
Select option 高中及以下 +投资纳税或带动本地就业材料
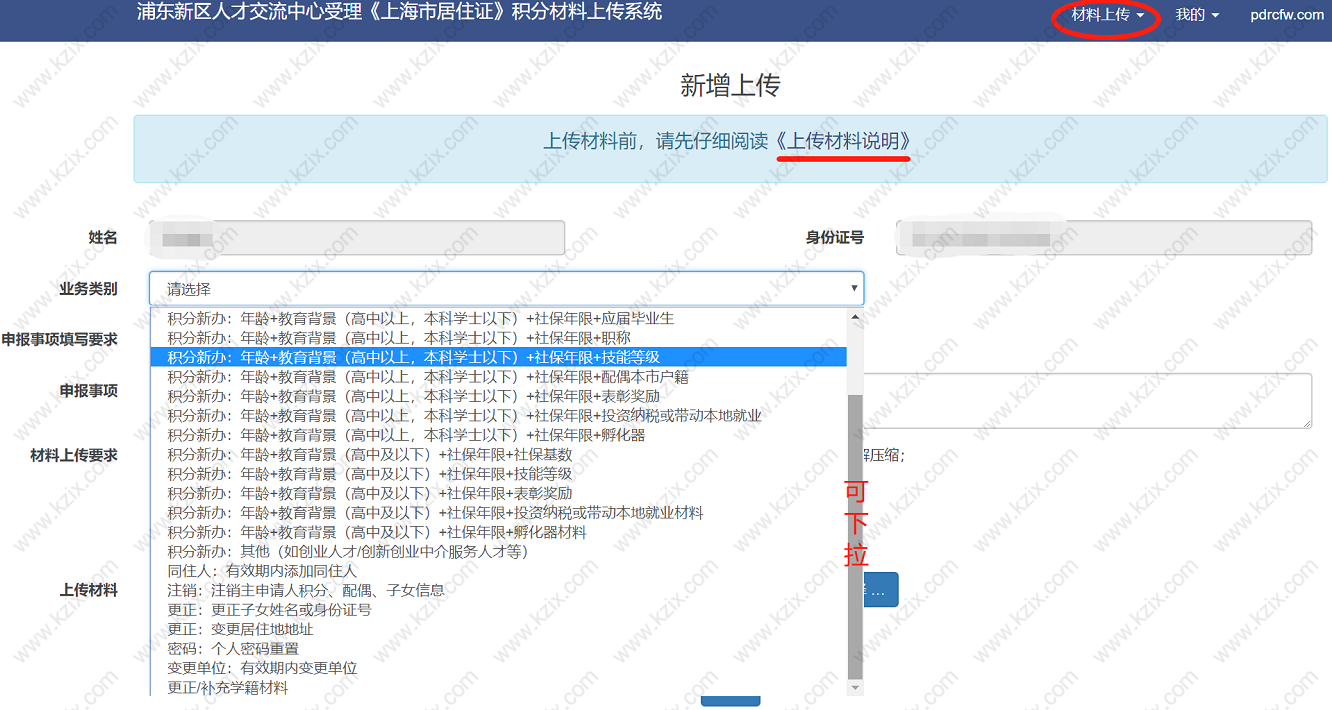498,512
